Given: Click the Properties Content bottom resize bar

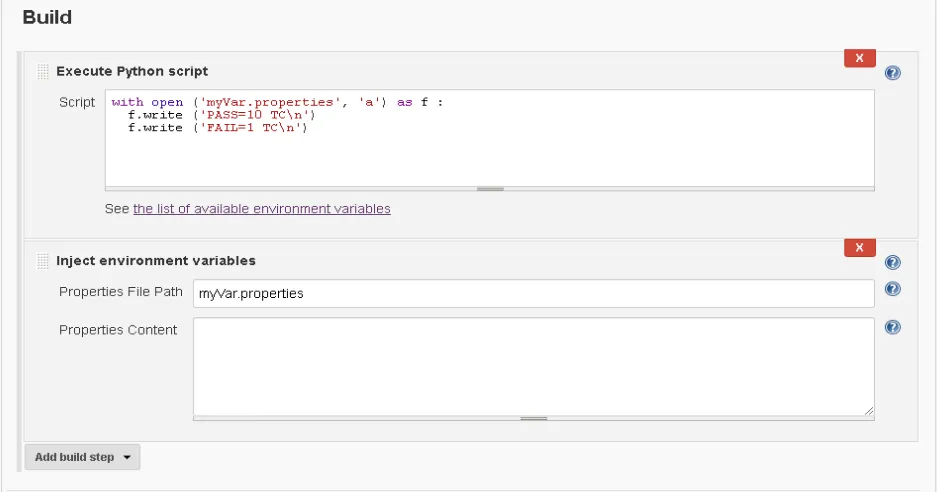Looking at the screenshot, I should [533, 418].
